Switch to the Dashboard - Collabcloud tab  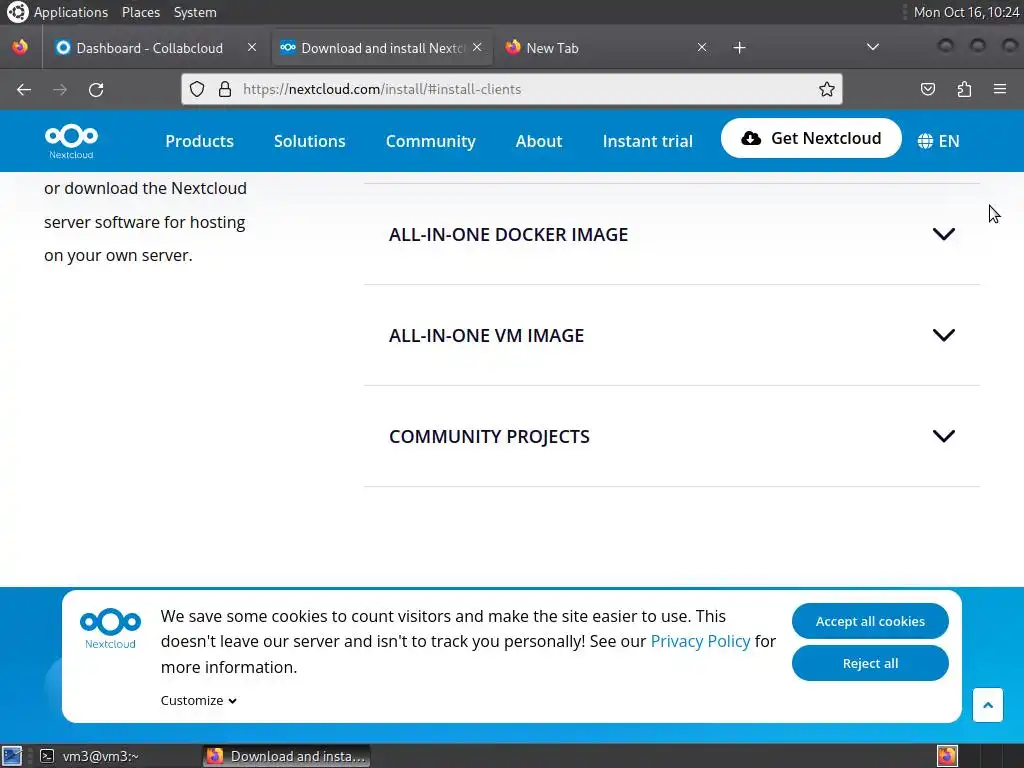[x=155, y=48]
